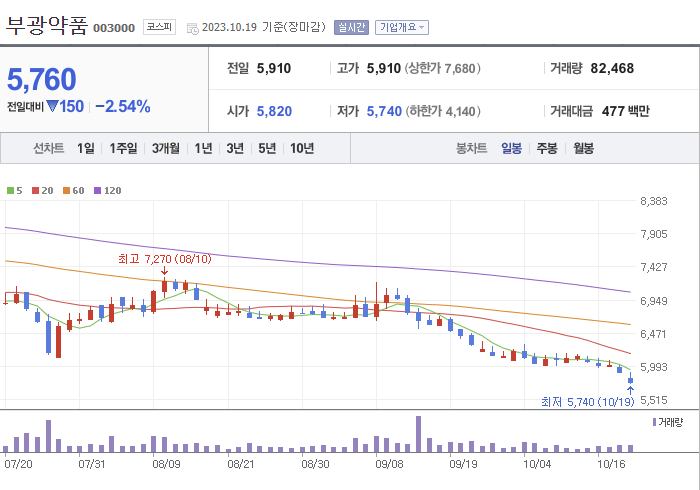Show the 5년 line chart

[x=267, y=148]
